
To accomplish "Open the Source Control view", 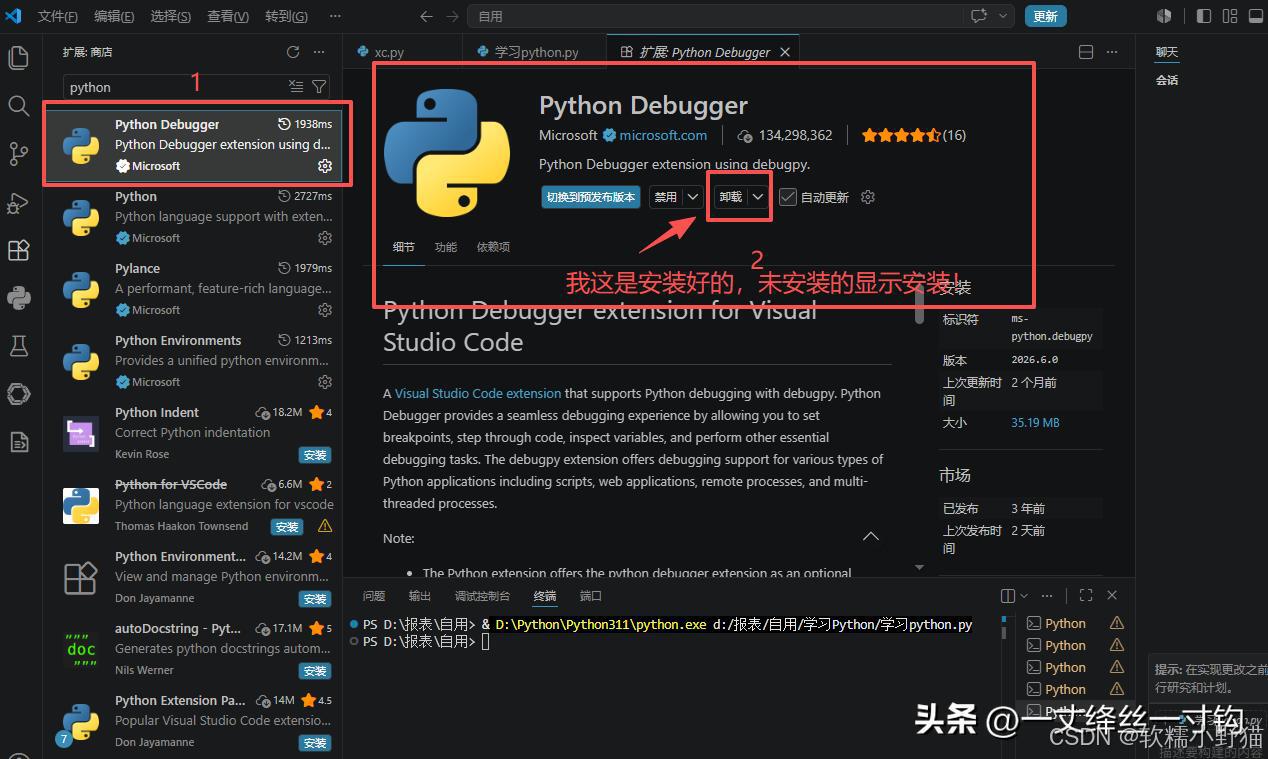I will click(18, 153).
